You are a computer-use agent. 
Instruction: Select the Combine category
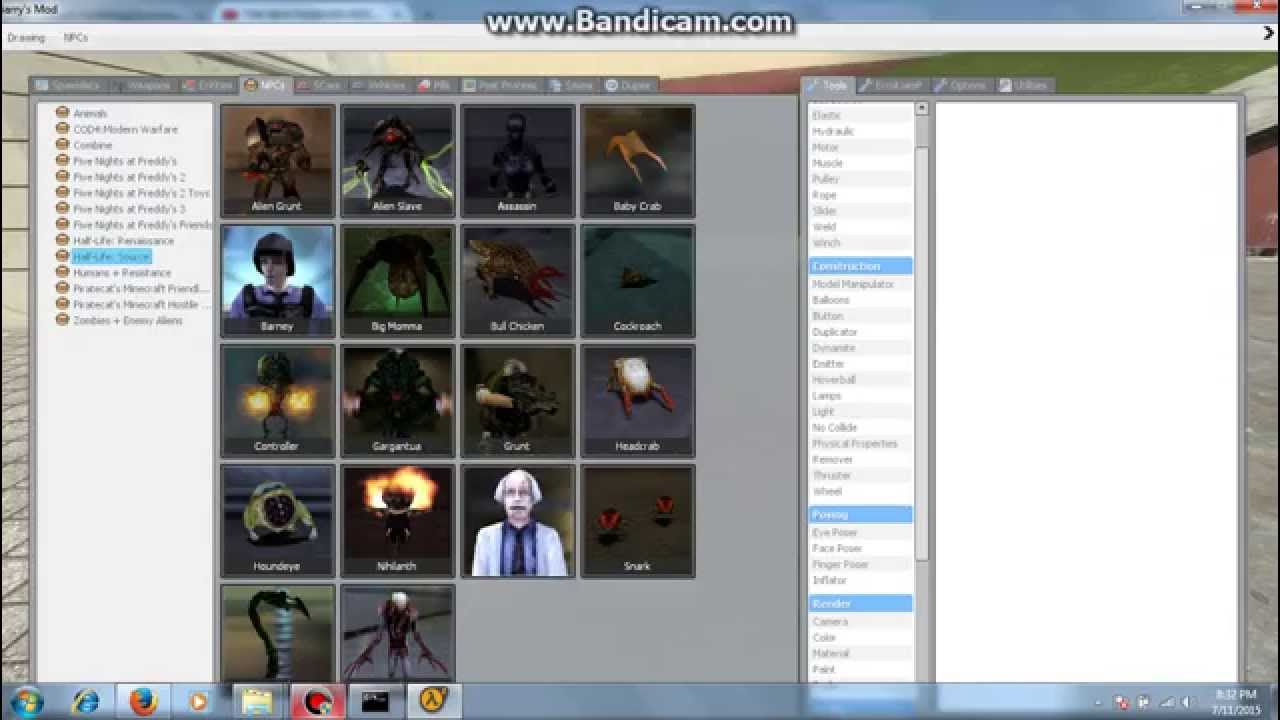pyautogui.click(x=92, y=145)
